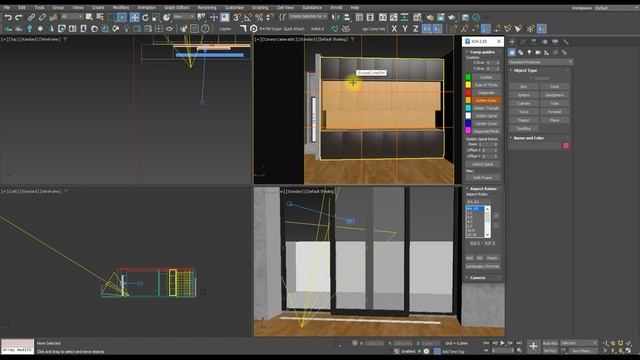Collapse the Object Type rollout
Viewport: 640px width, 360px height.
pyautogui.click(x=525, y=70)
